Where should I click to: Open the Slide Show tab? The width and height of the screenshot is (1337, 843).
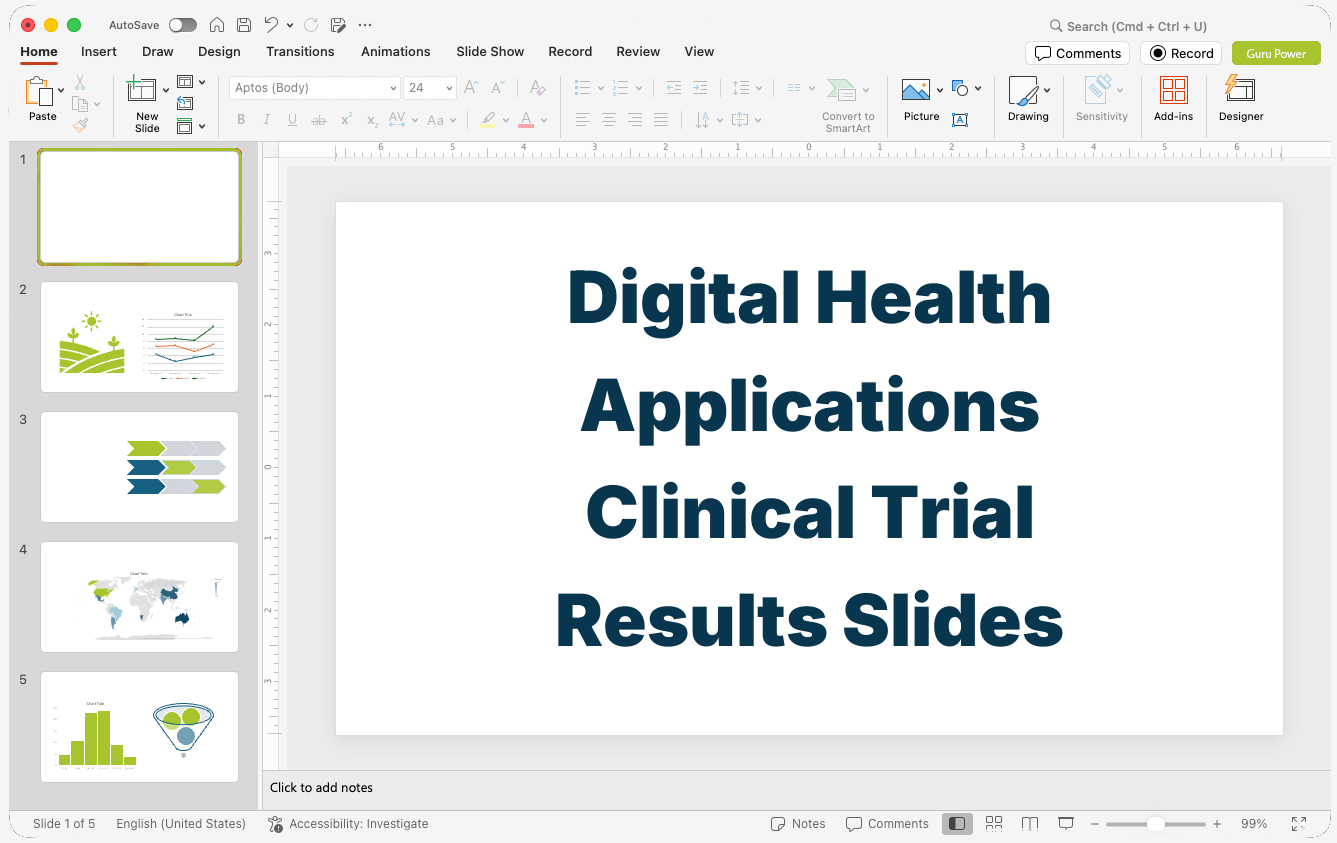(x=490, y=51)
